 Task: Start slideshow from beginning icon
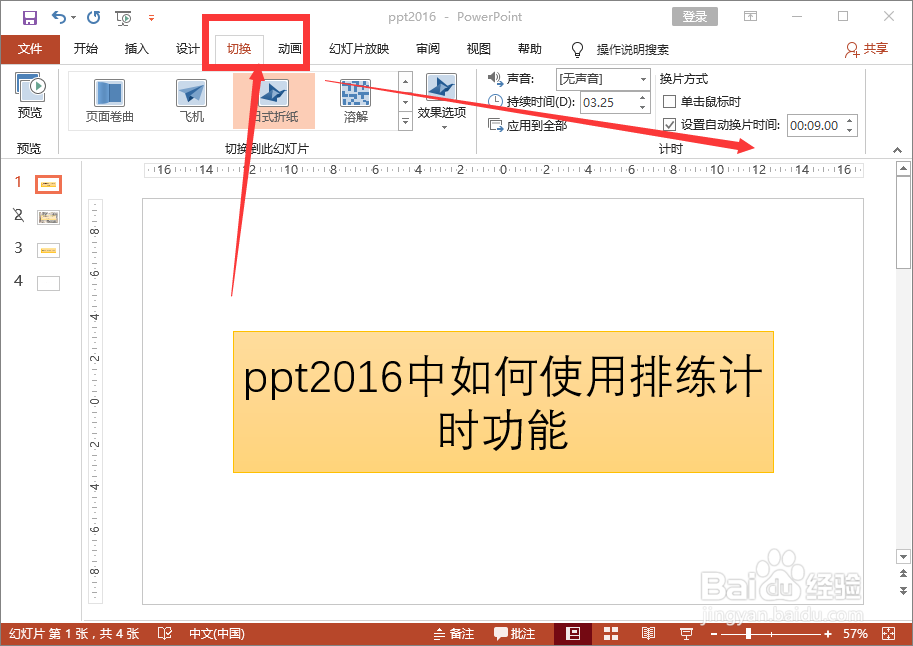(123, 18)
